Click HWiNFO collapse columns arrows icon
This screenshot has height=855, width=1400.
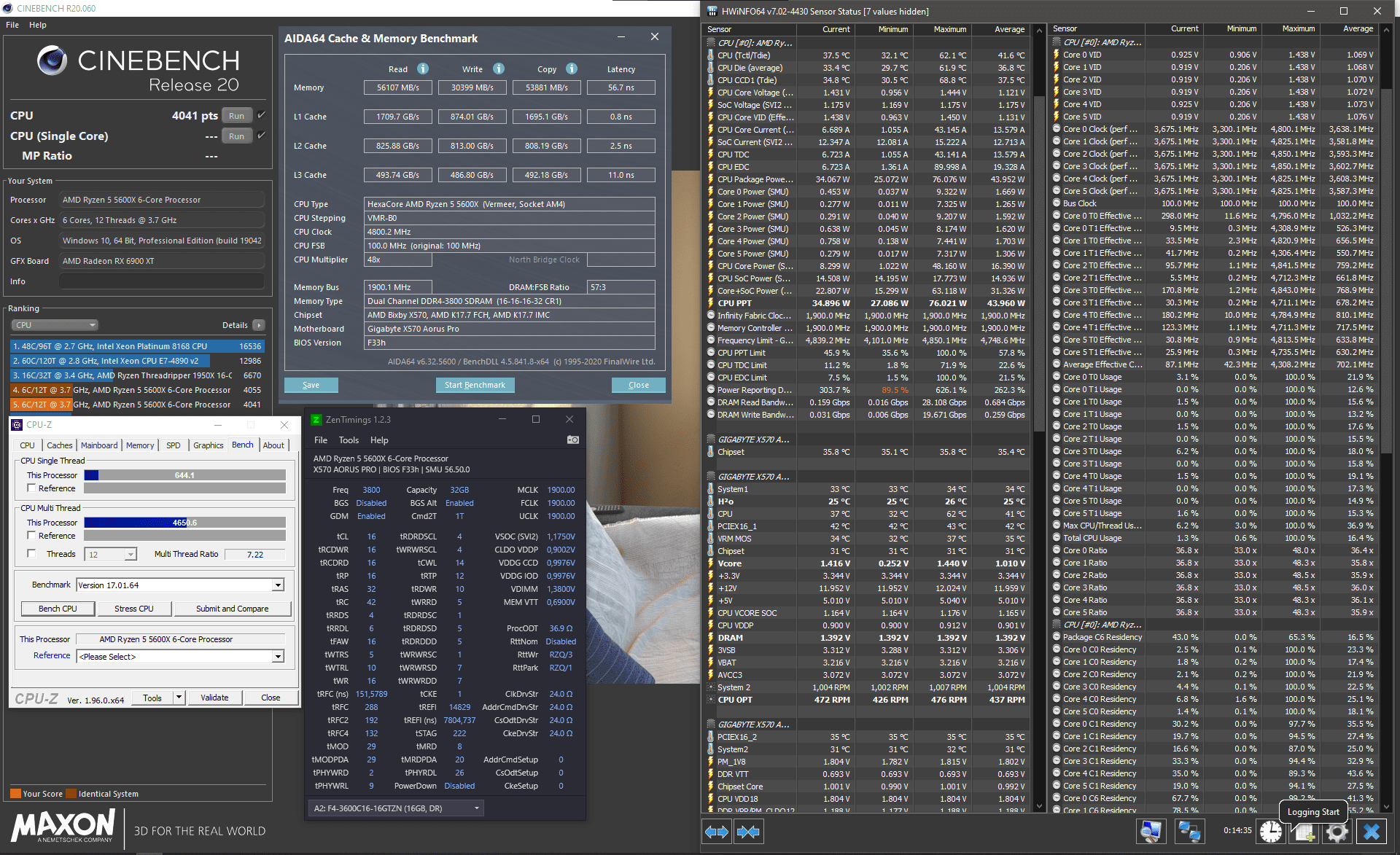748,832
